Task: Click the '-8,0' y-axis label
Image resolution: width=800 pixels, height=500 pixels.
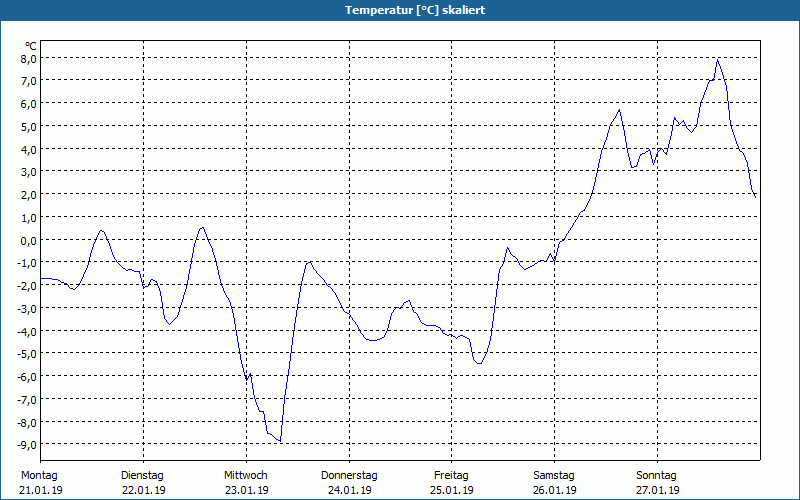Action: click(28, 422)
